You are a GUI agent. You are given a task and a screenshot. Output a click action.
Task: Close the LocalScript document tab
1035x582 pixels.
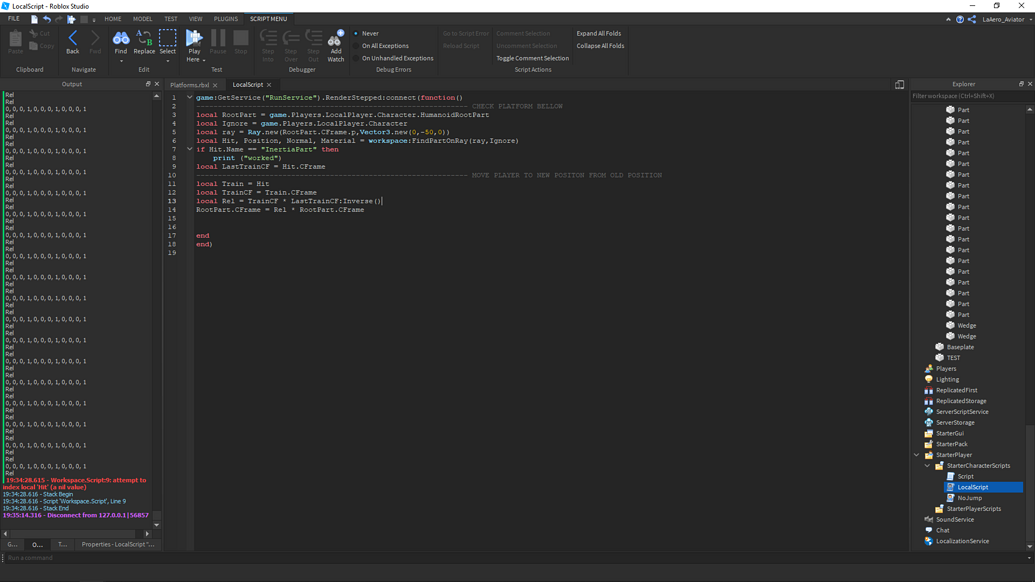[269, 84]
